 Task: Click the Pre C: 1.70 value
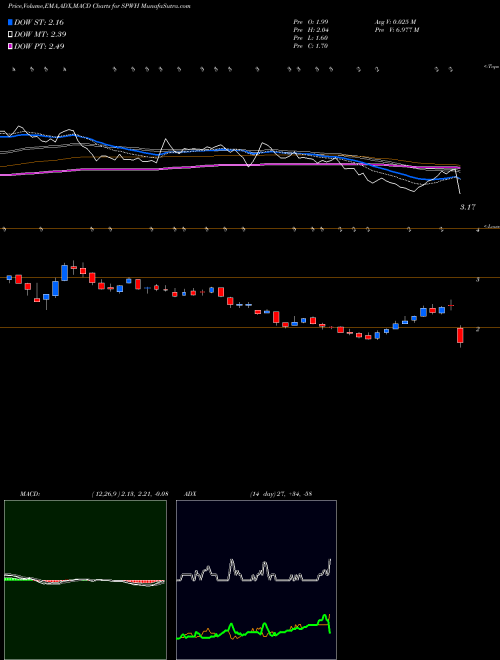pos(311,46)
